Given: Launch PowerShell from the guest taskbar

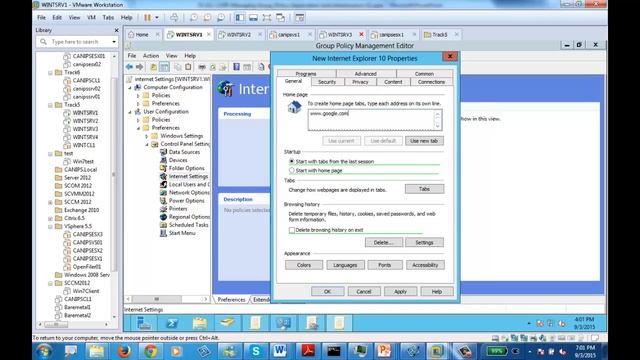Looking at the screenshot, I should [172, 323].
